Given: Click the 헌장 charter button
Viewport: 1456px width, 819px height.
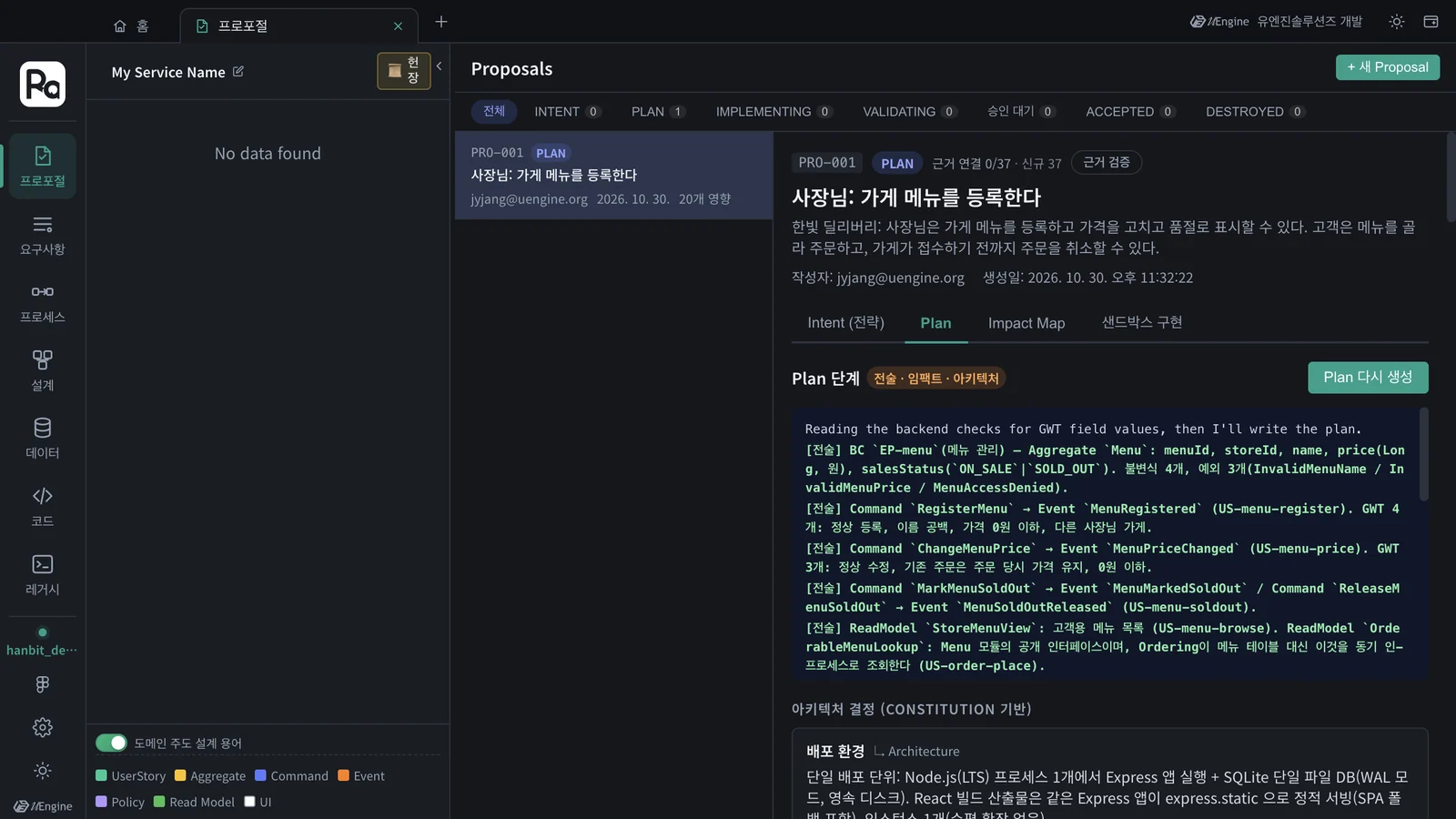Looking at the screenshot, I should click(404, 70).
